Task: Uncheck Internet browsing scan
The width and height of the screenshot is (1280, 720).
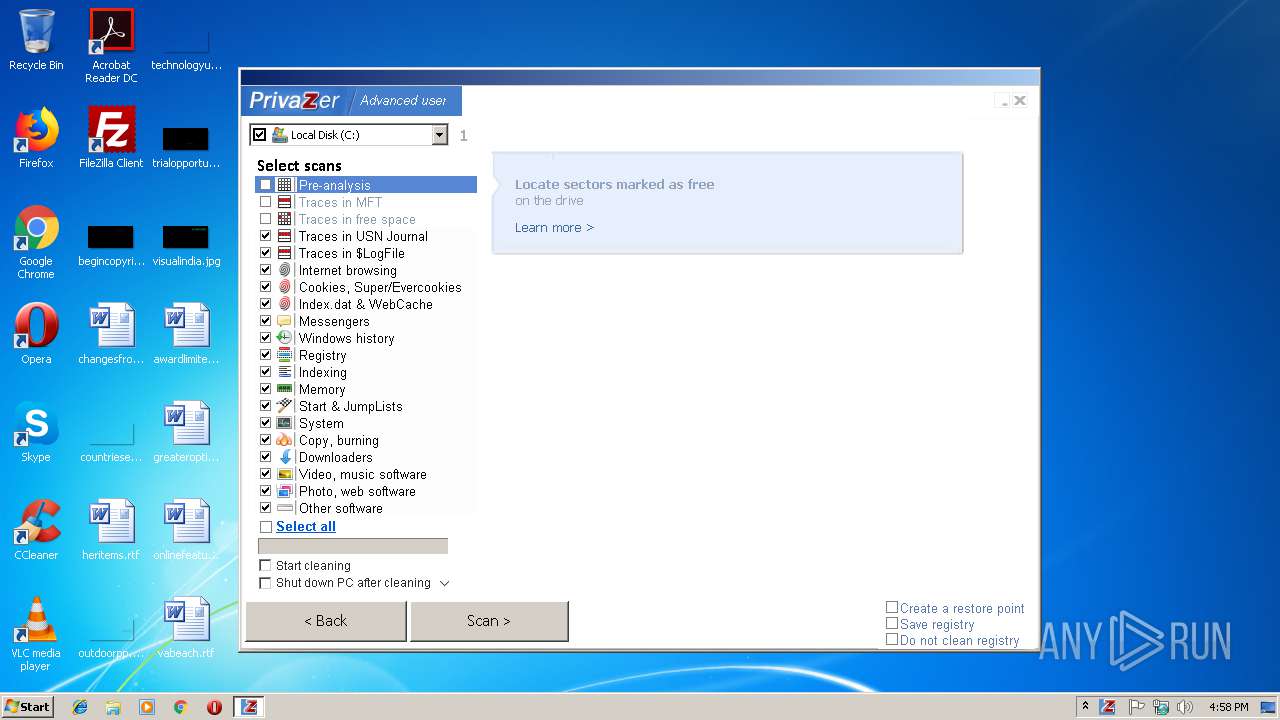Action: coord(265,270)
